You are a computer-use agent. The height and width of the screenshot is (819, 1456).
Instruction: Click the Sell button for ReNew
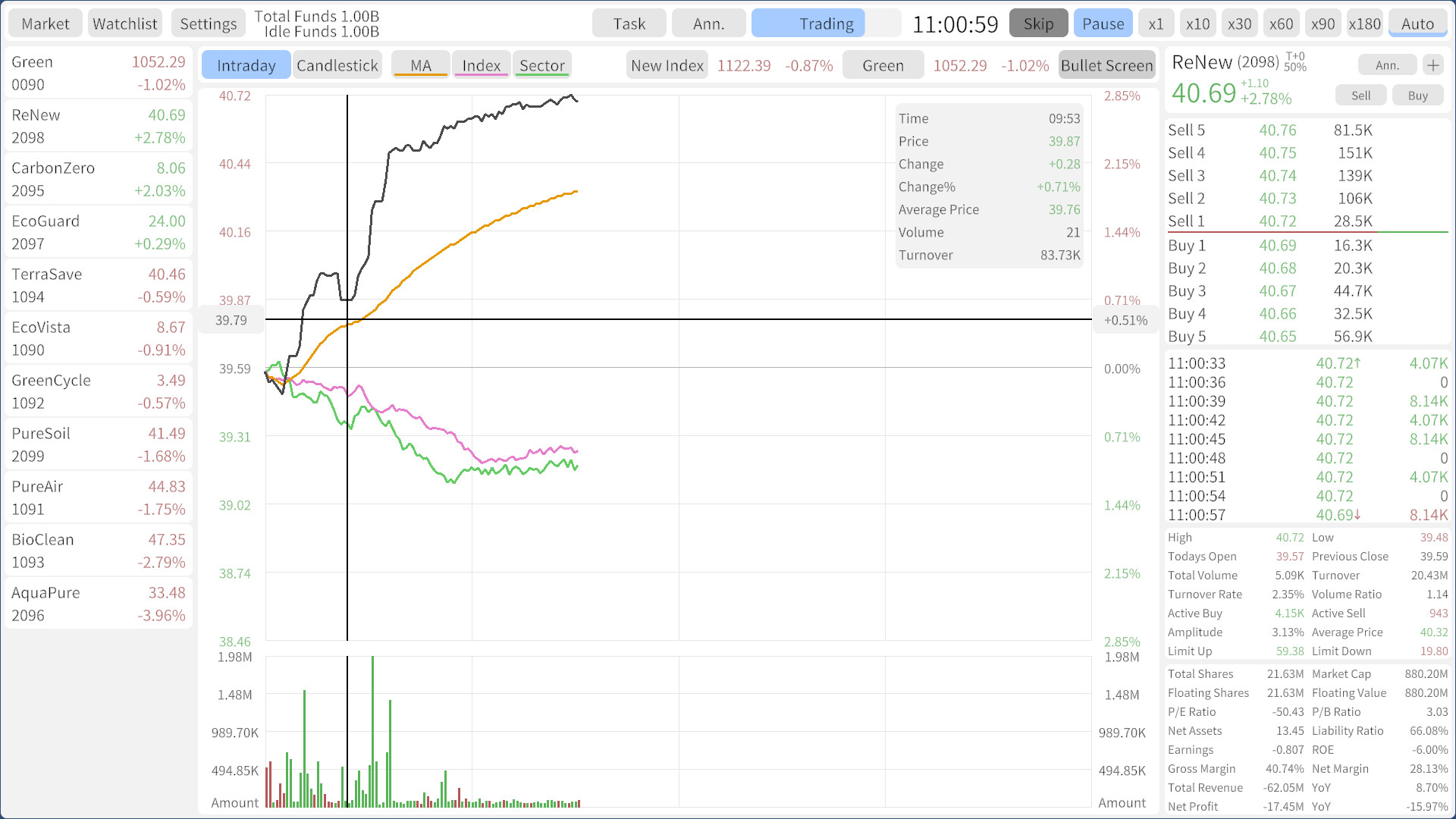(x=1360, y=95)
